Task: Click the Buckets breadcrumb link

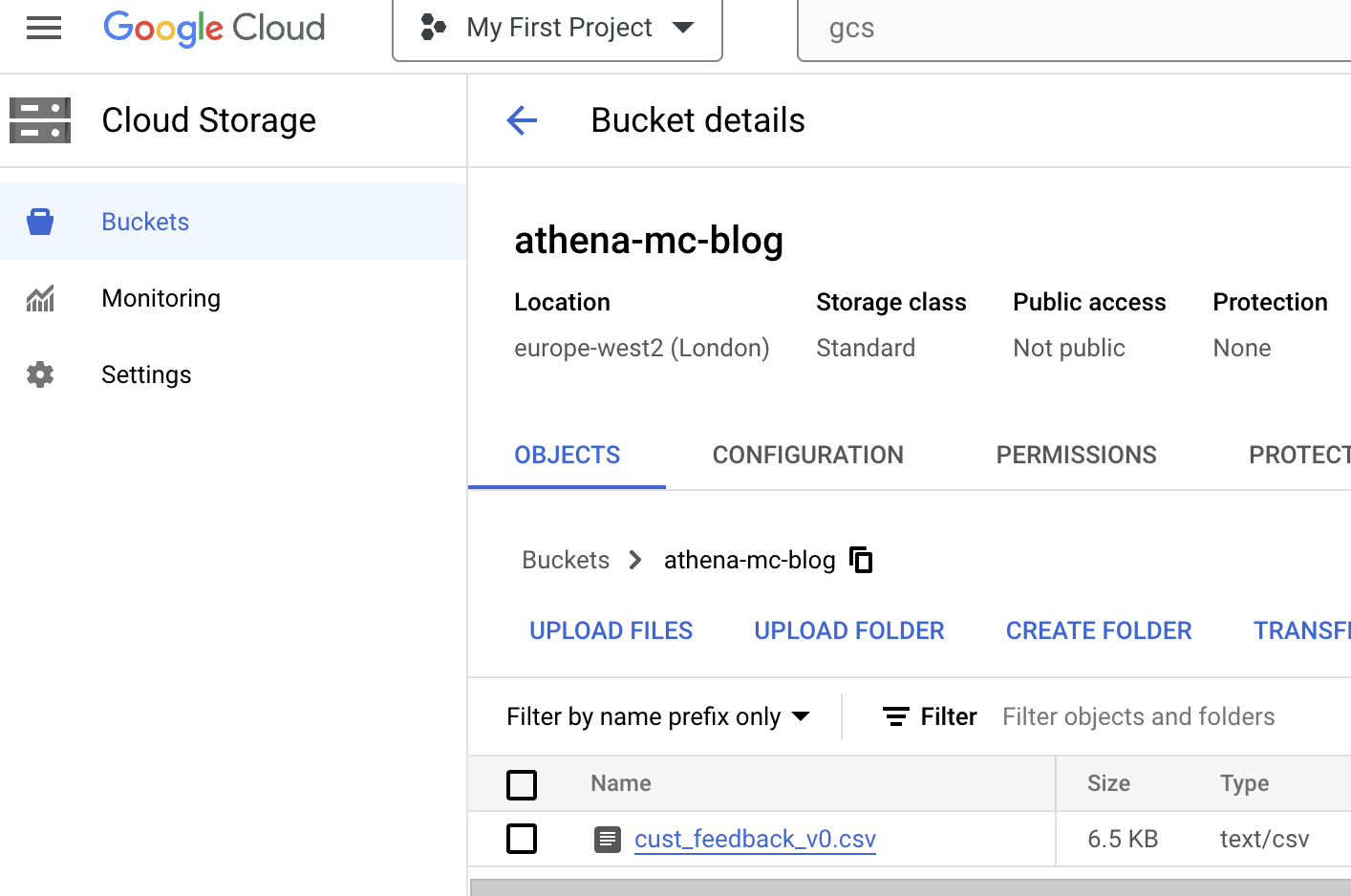Action: tap(566, 560)
